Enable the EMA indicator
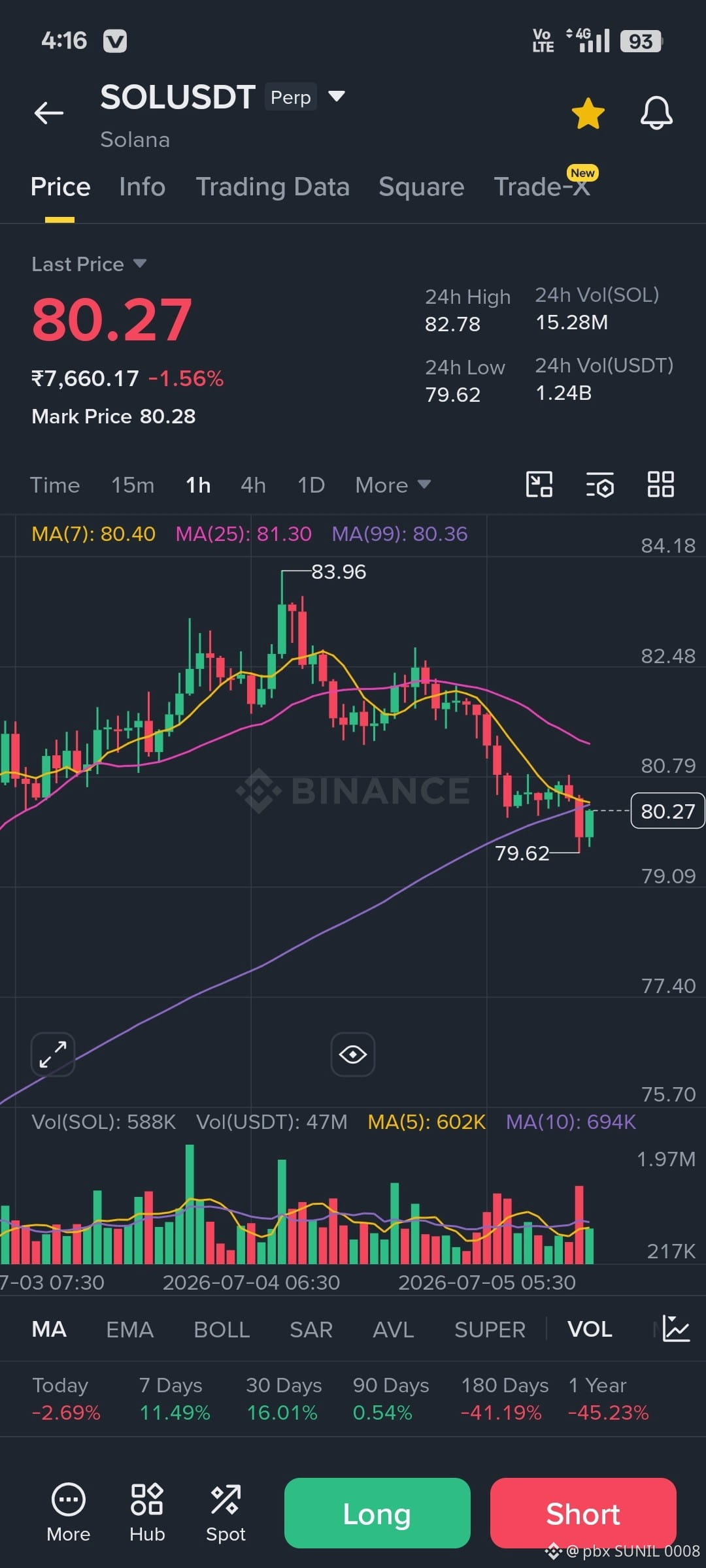The width and height of the screenshot is (706, 1568). (x=129, y=1329)
